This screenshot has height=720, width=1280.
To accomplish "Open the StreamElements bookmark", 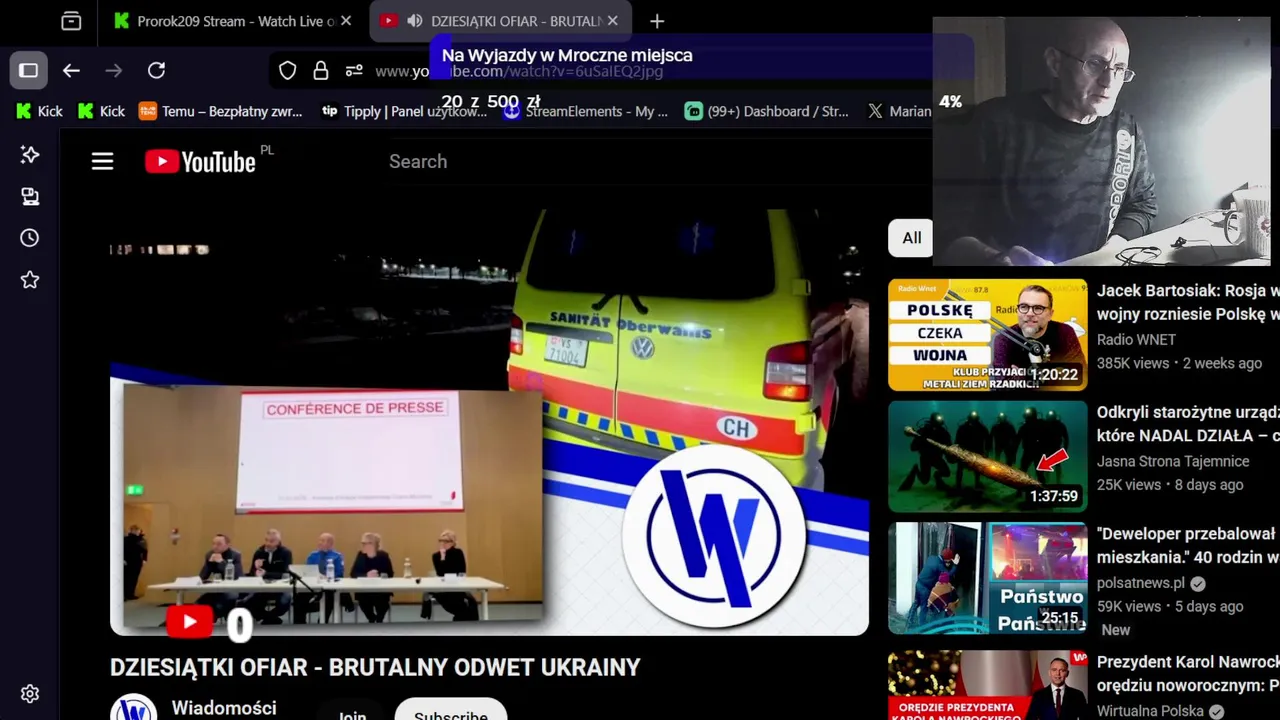I will pyautogui.click(x=586, y=111).
